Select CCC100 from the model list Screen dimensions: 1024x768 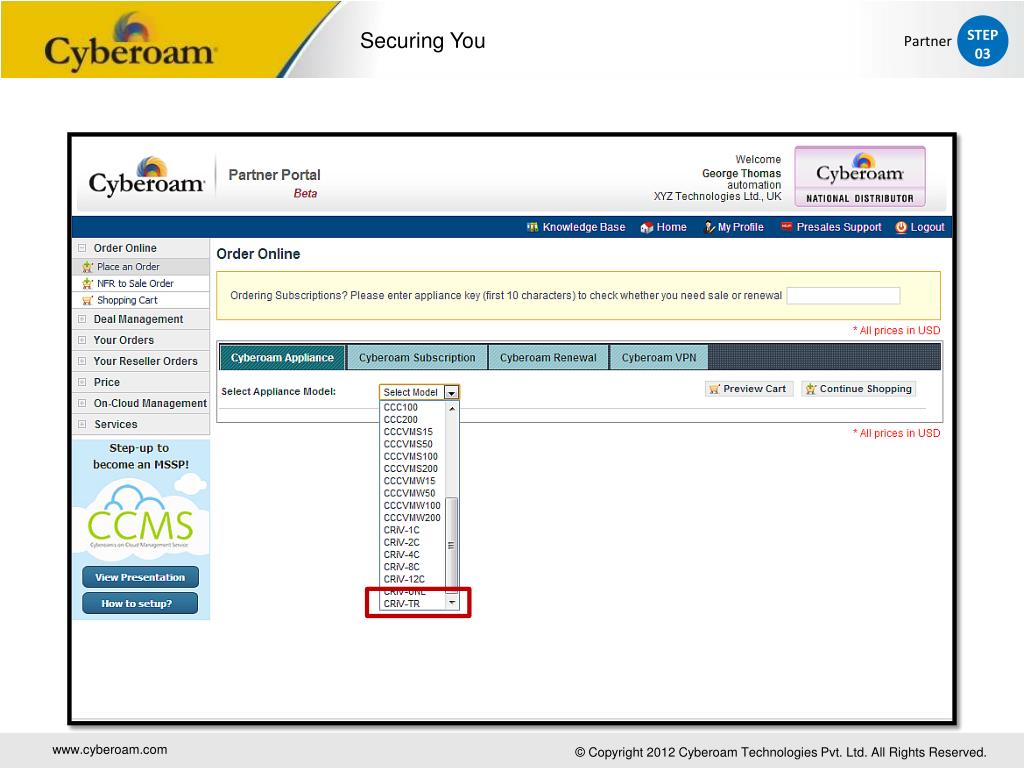click(x=413, y=408)
